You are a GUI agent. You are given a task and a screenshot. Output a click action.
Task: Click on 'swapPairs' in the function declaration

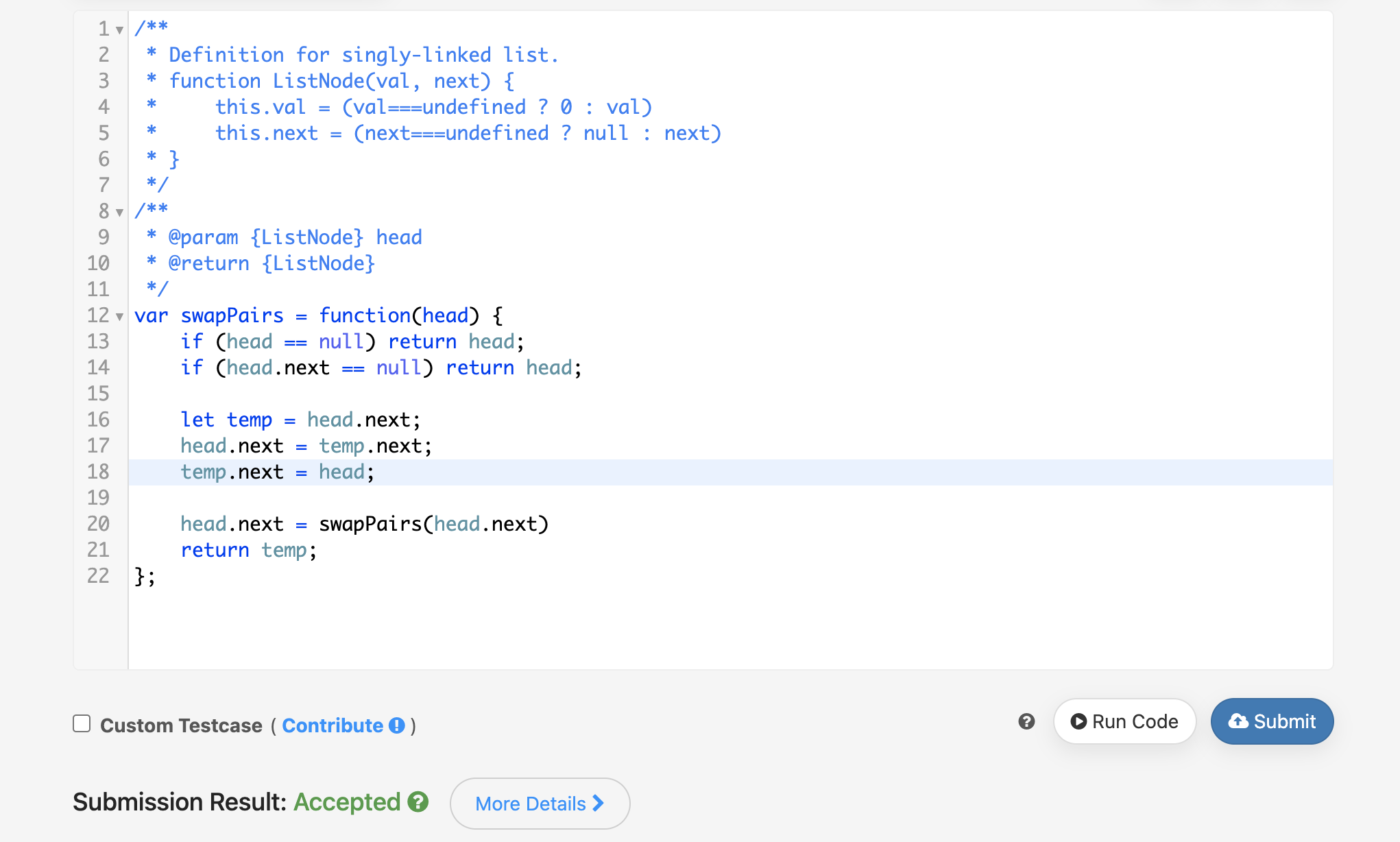point(232,315)
